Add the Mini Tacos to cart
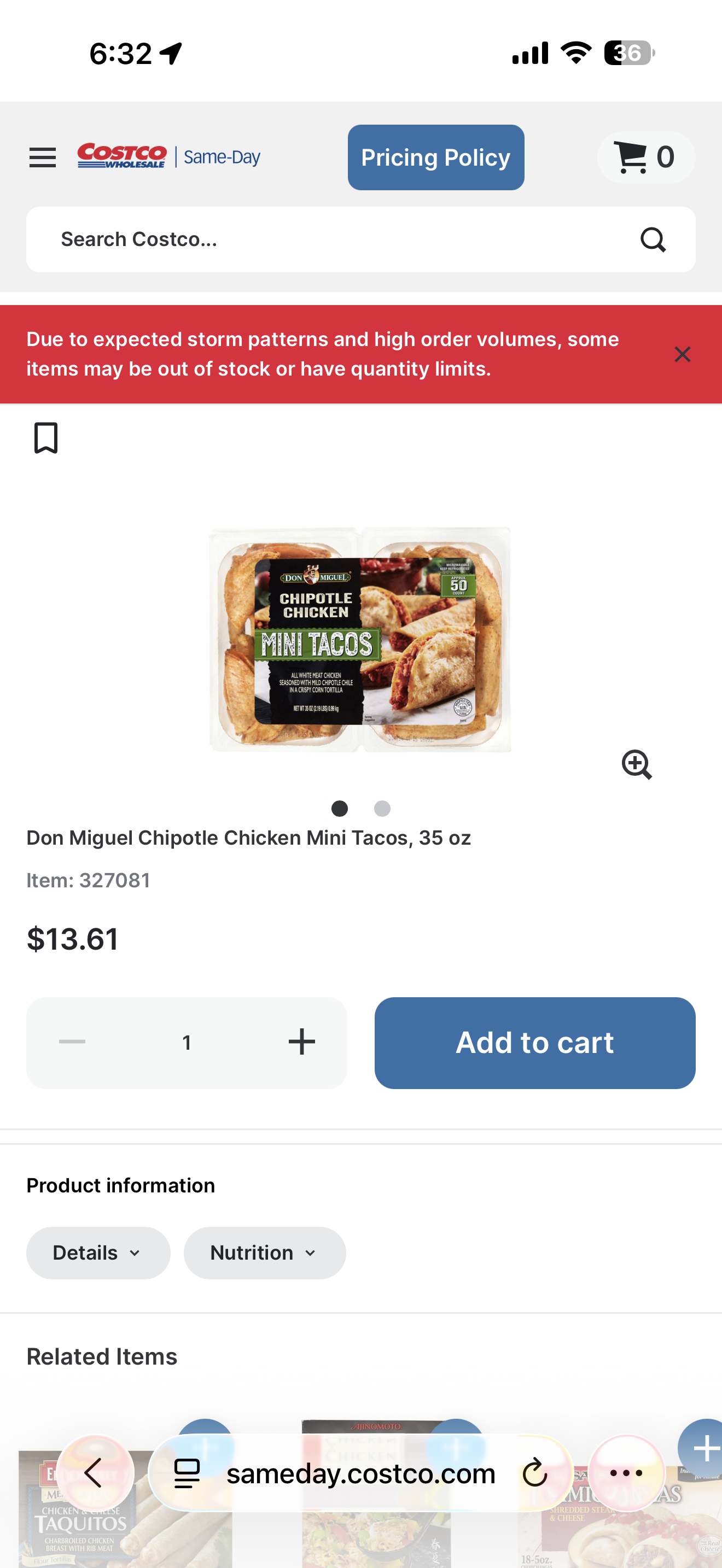The image size is (722, 1568). [x=534, y=1042]
